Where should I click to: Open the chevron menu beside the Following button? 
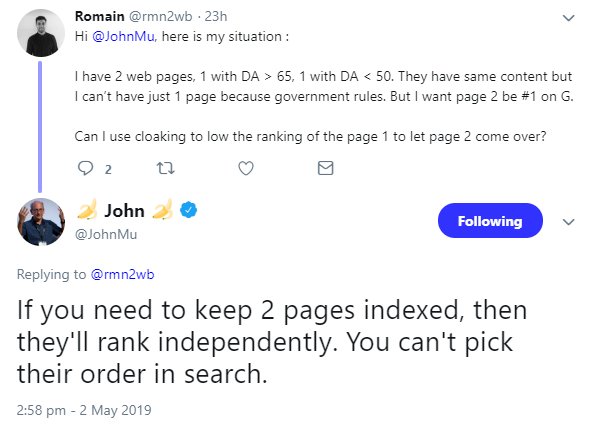tap(569, 221)
